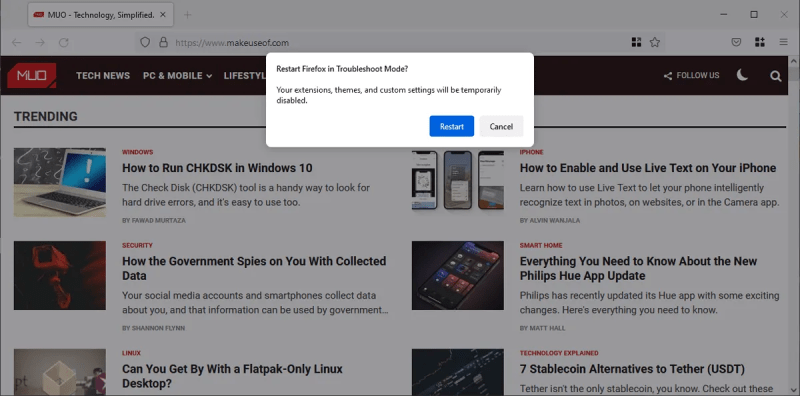Open the Firefox hamburger menu

[783, 42]
